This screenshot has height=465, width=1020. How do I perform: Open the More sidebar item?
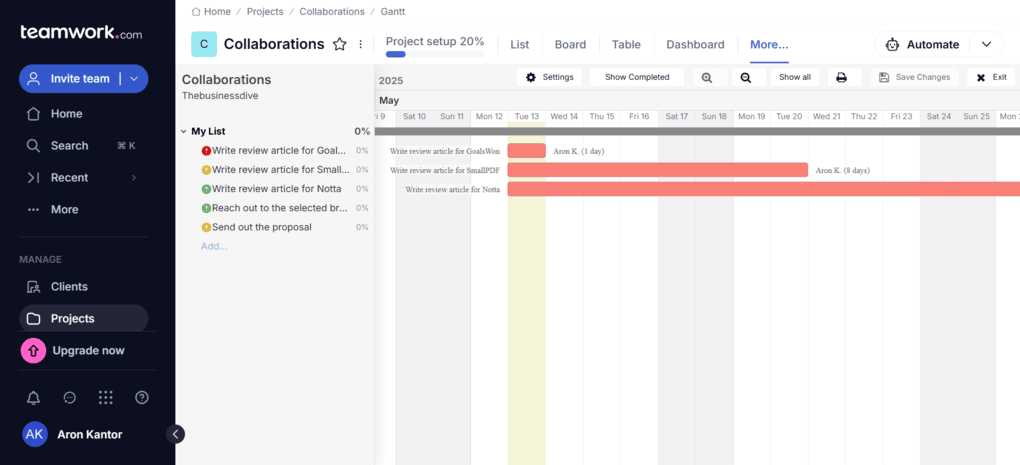click(x=64, y=209)
